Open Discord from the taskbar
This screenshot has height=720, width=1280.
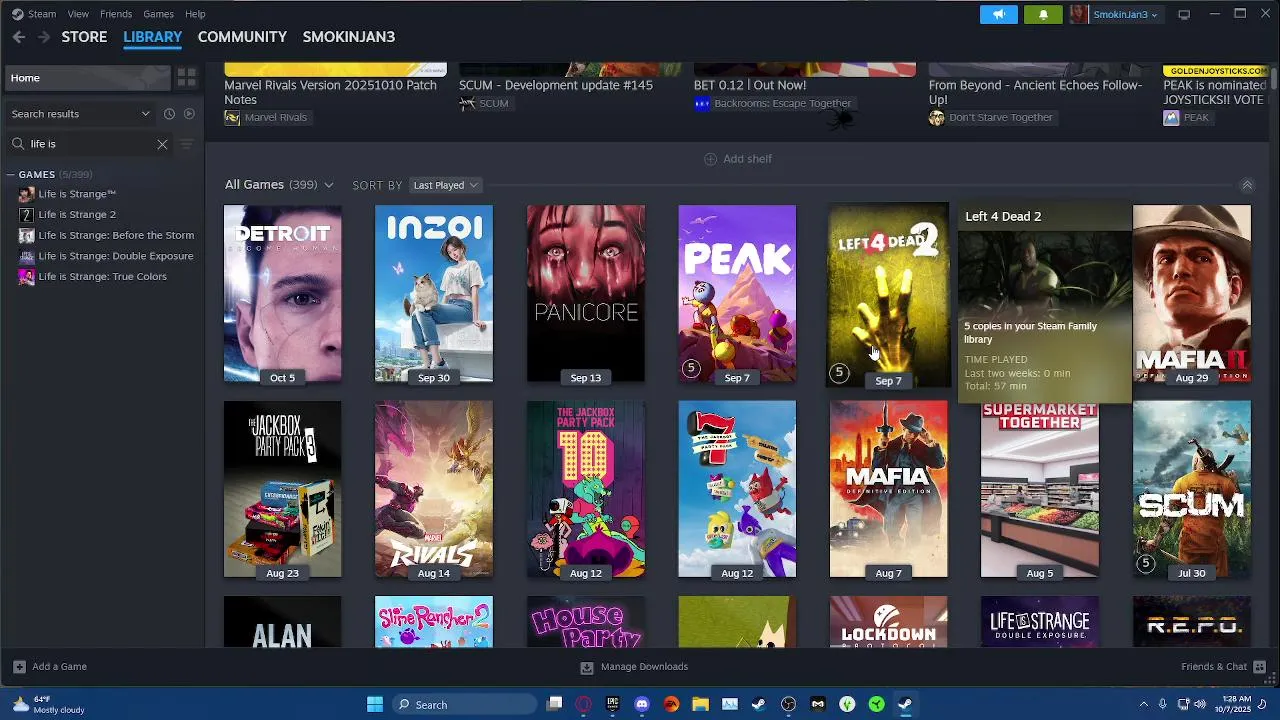642,704
